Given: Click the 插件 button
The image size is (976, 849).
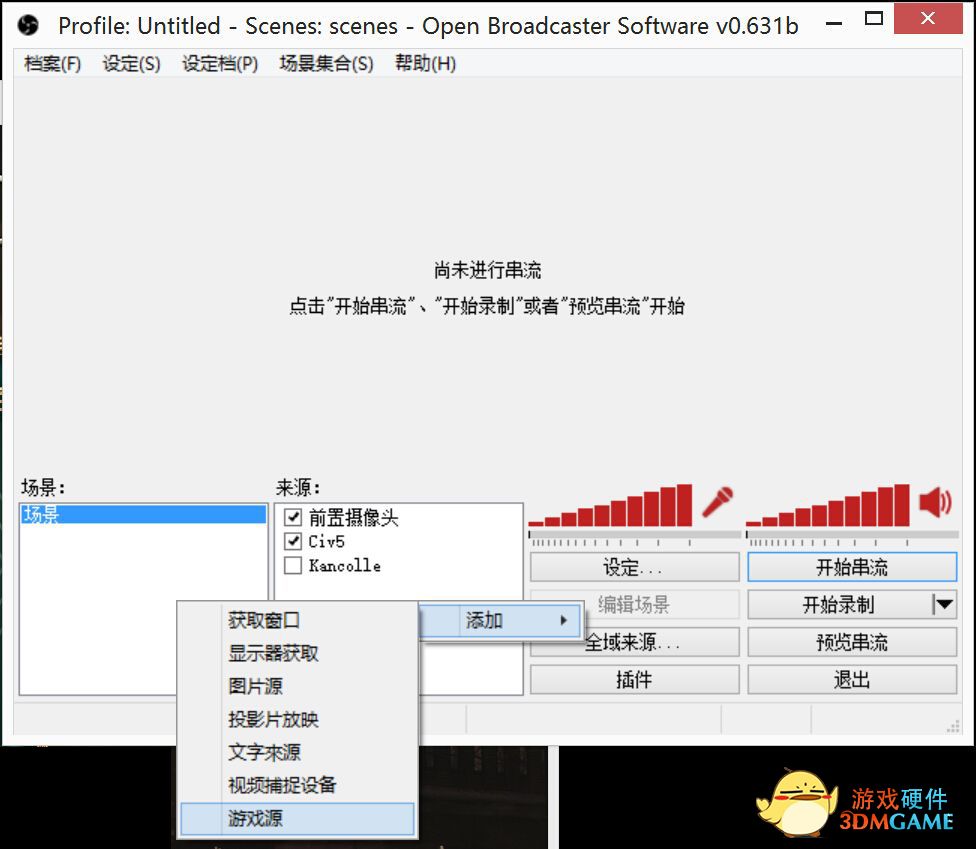Looking at the screenshot, I should 634,679.
